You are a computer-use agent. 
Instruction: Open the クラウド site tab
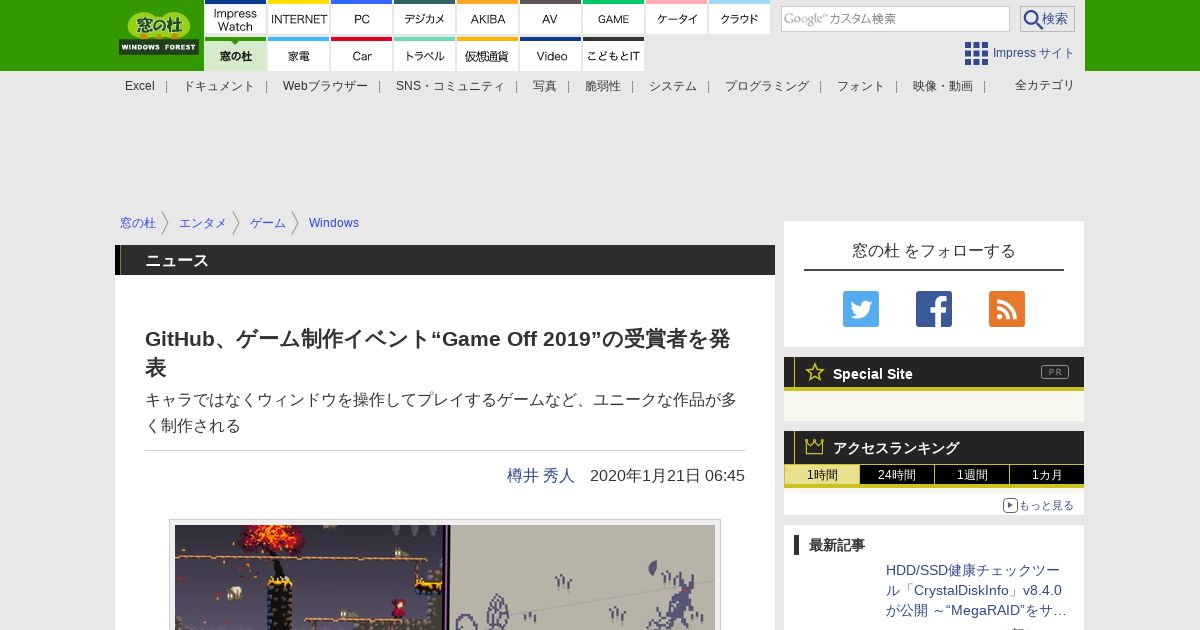coord(740,18)
